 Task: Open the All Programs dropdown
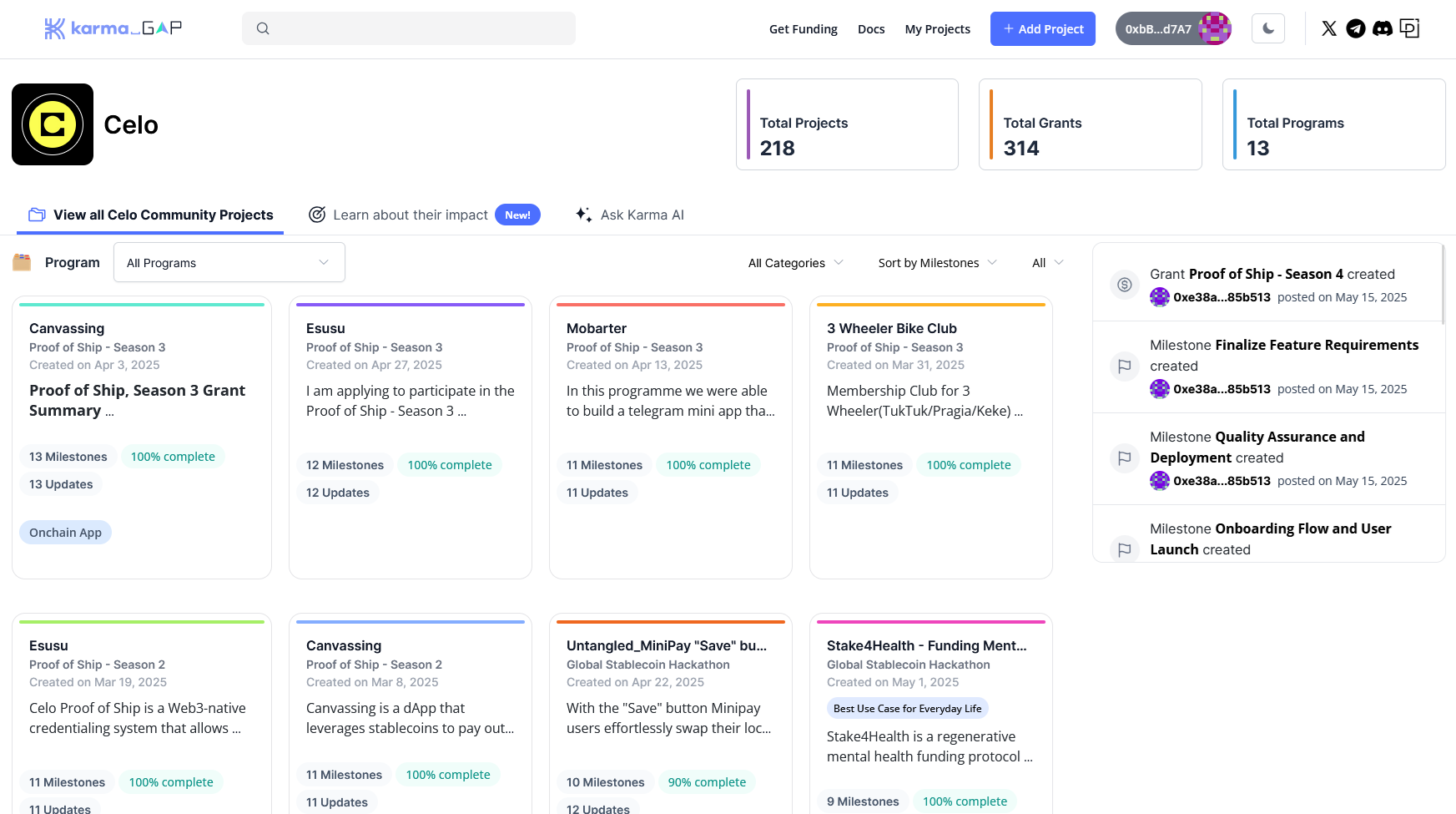click(x=229, y=262)
